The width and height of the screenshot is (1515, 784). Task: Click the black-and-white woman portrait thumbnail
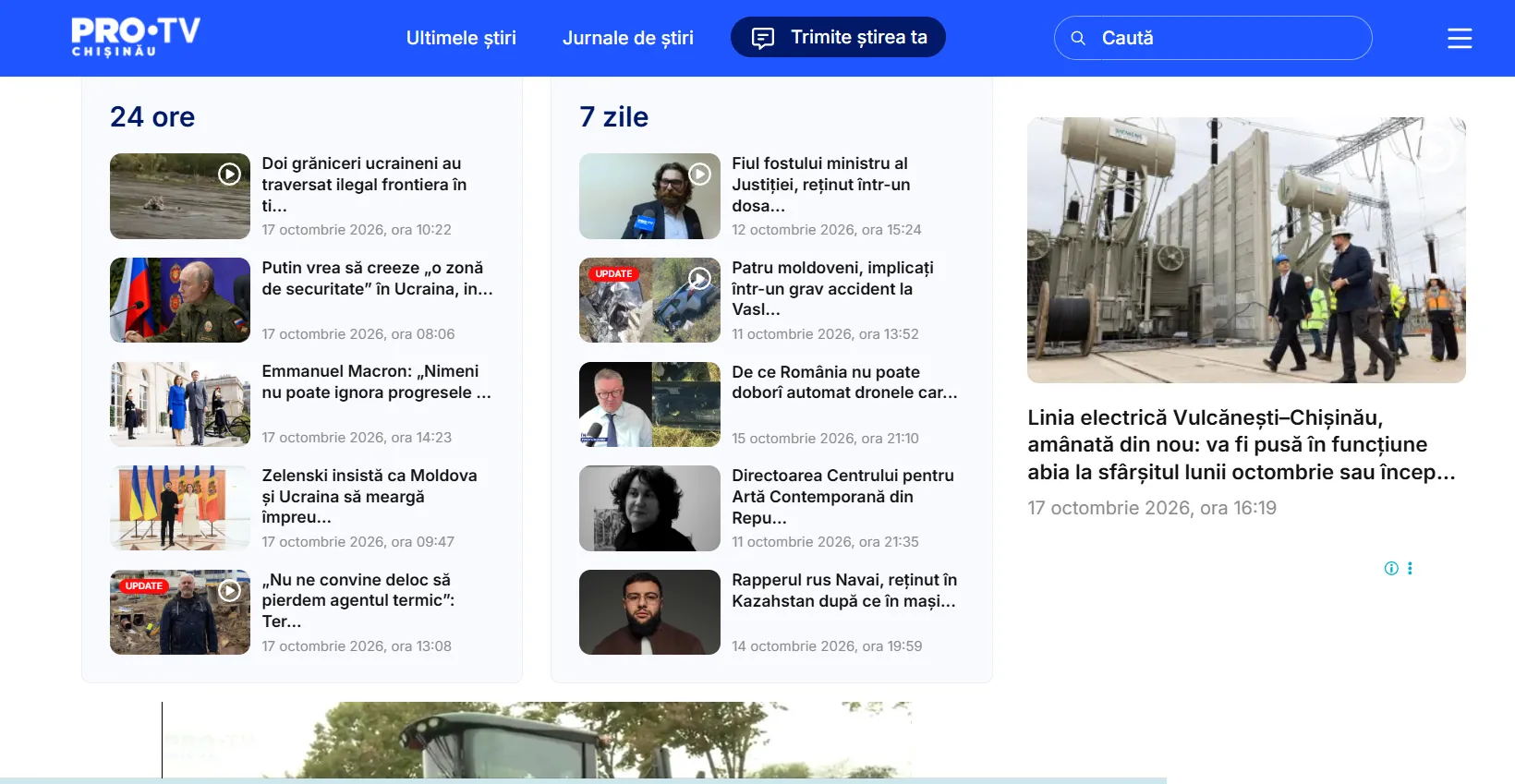pyautogui.click(x=649, y=508)
